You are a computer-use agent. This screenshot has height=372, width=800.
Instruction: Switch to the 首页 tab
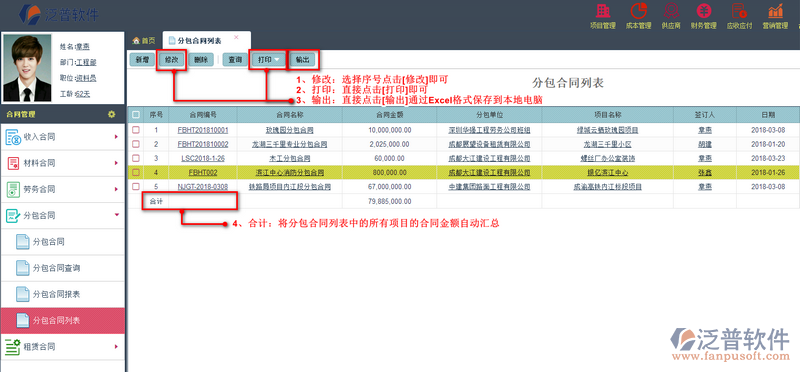[143, 41]
